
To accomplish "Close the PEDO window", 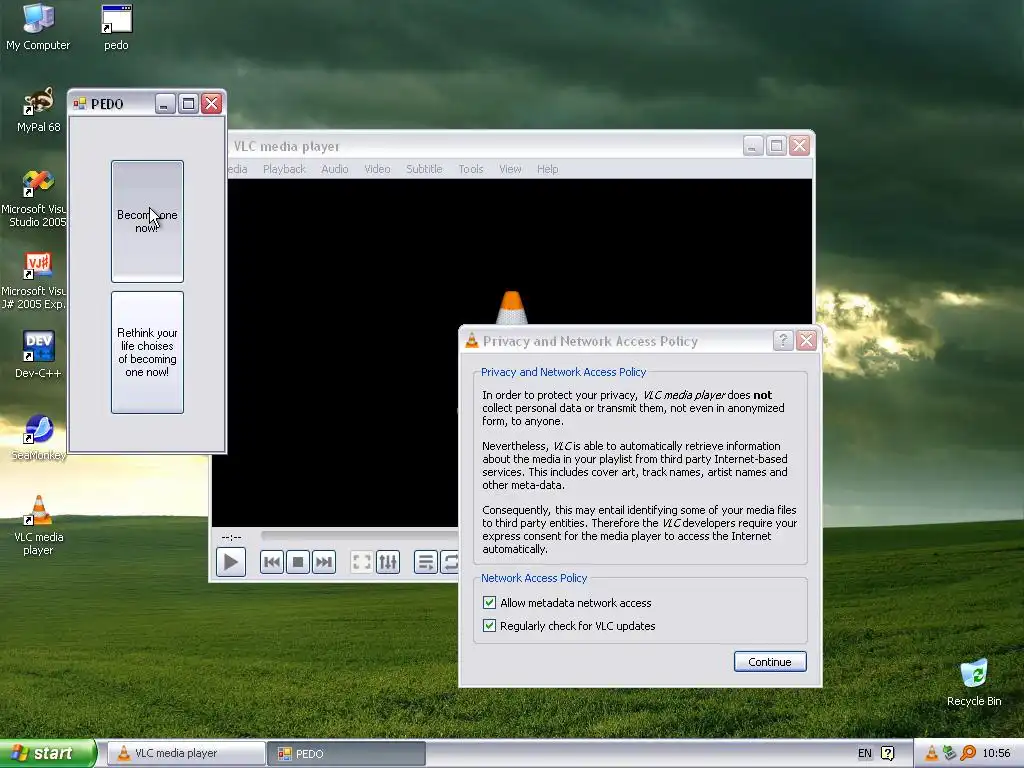I will (212, 104).
